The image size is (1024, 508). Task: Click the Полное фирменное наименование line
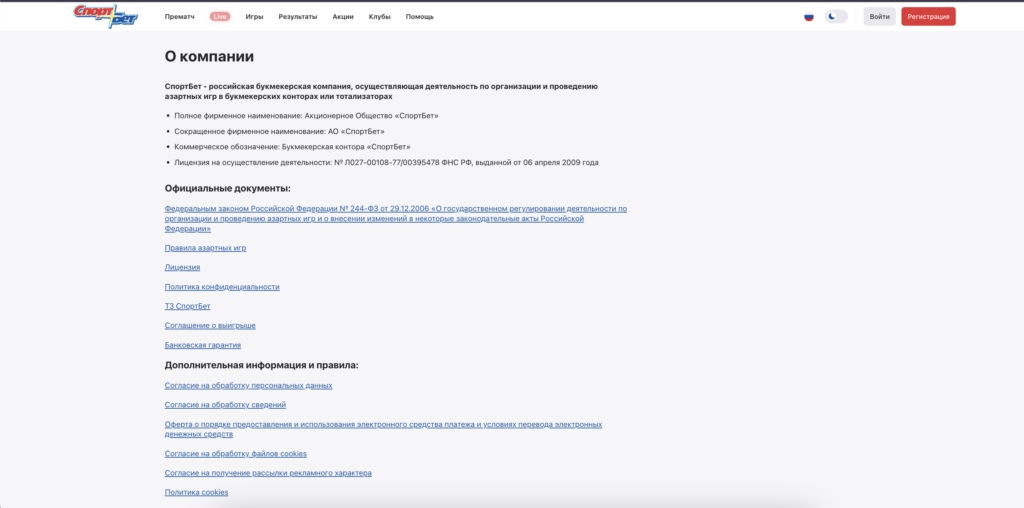tap(306, 116)
